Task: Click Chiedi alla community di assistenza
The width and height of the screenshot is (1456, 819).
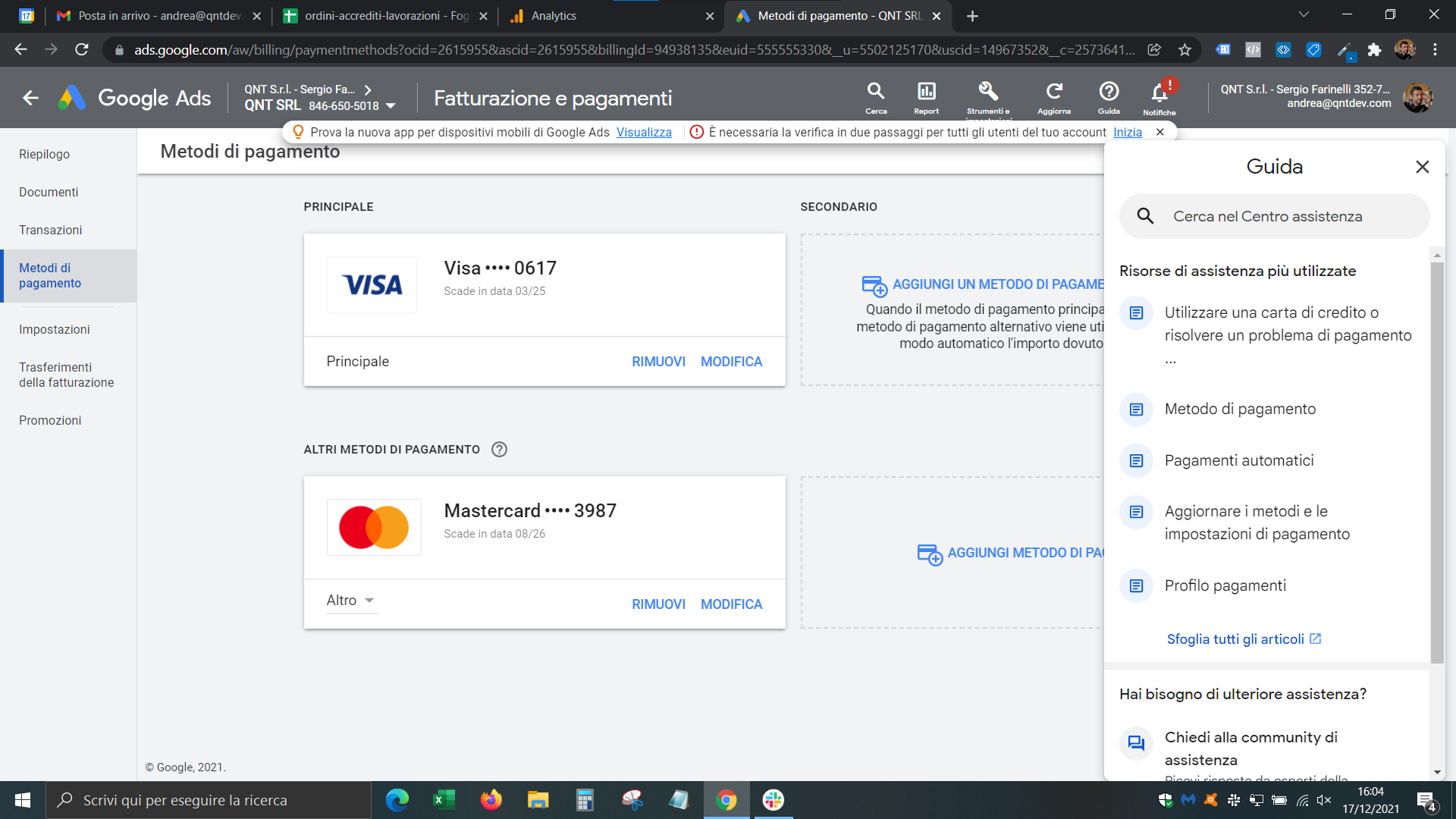Action: click(x=1250, y=748)
